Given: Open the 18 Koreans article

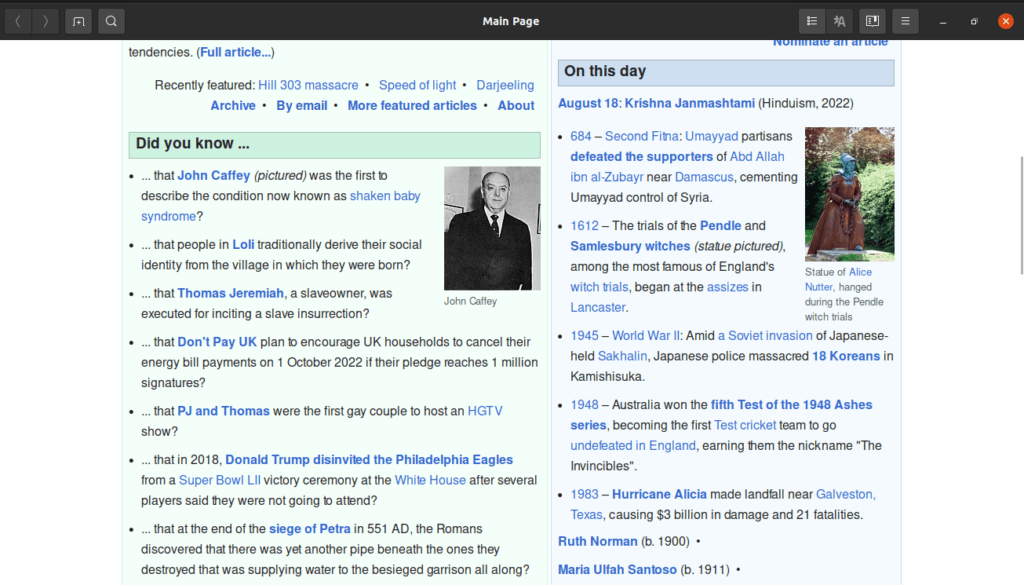Looking at the screenshot, I should click(x=846, y=356).
